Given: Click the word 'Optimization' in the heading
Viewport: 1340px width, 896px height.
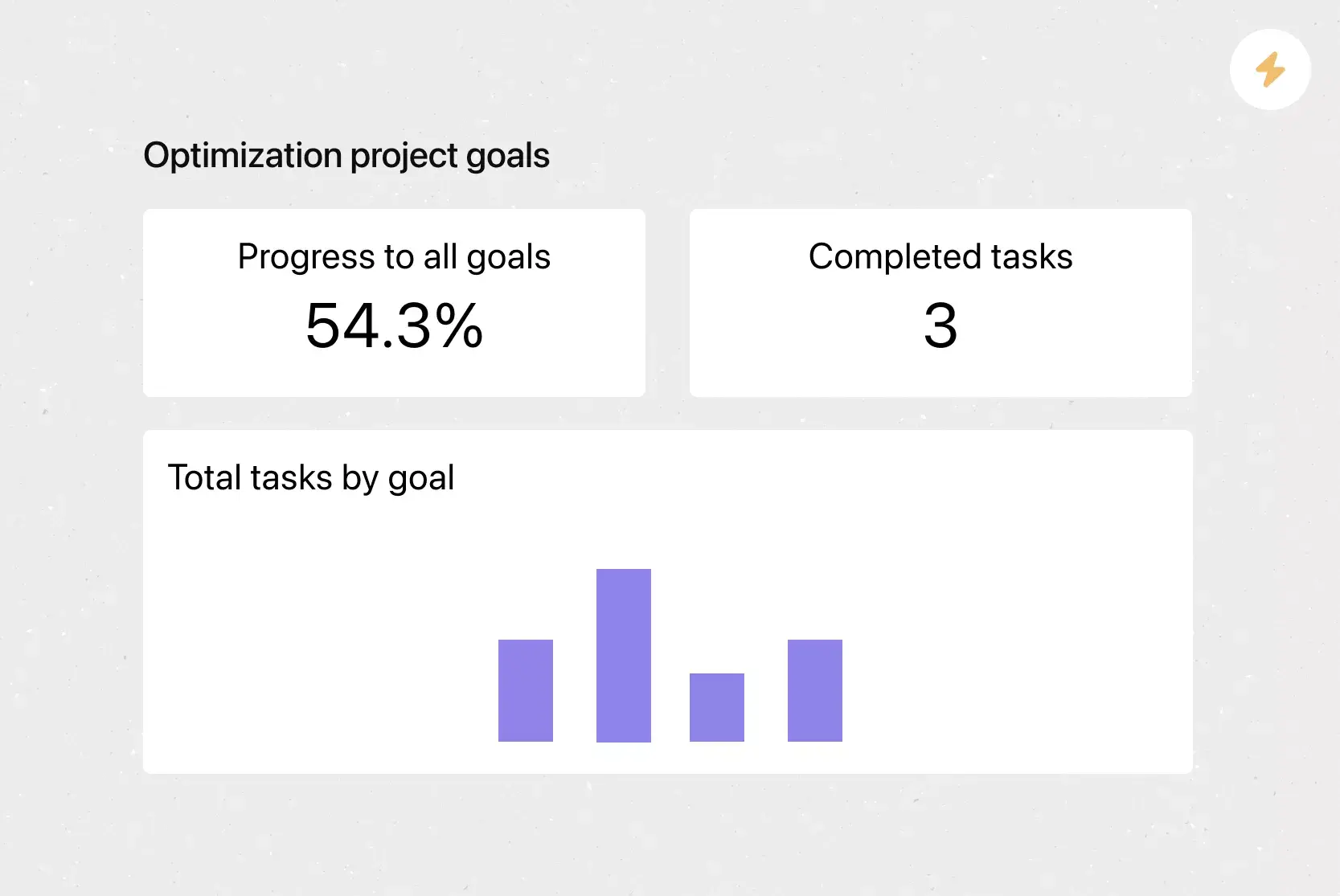Looking at the screenshot, I should 243,155.
